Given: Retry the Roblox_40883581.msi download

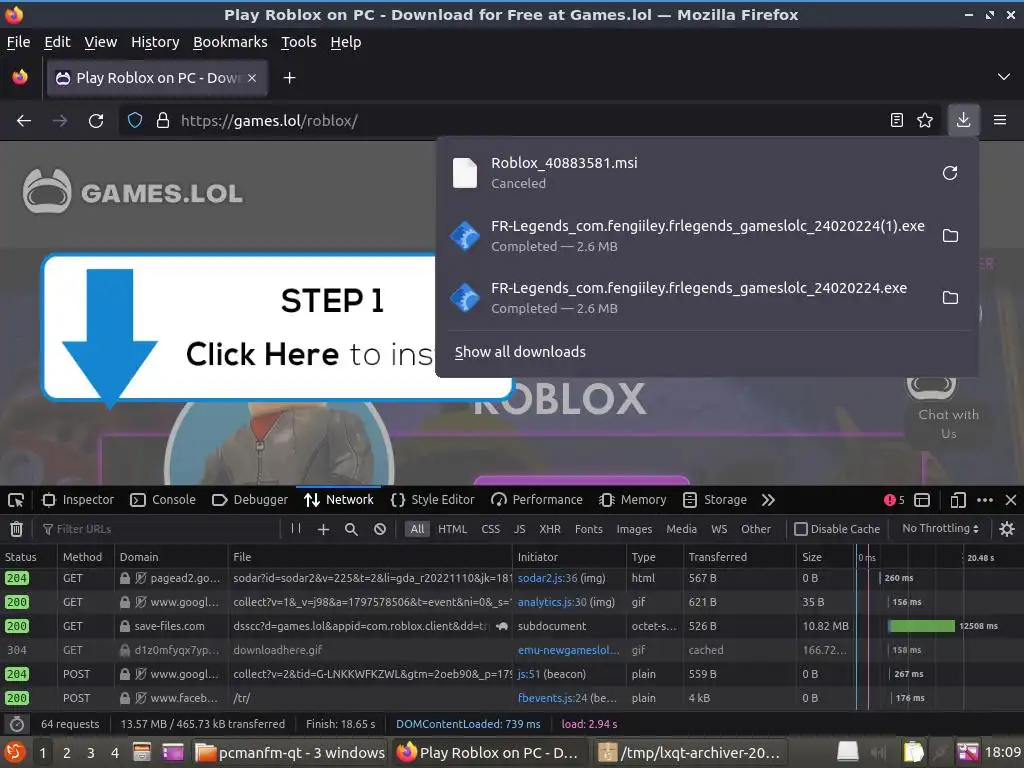Looking at the screenshot, I should click(950, 173).
